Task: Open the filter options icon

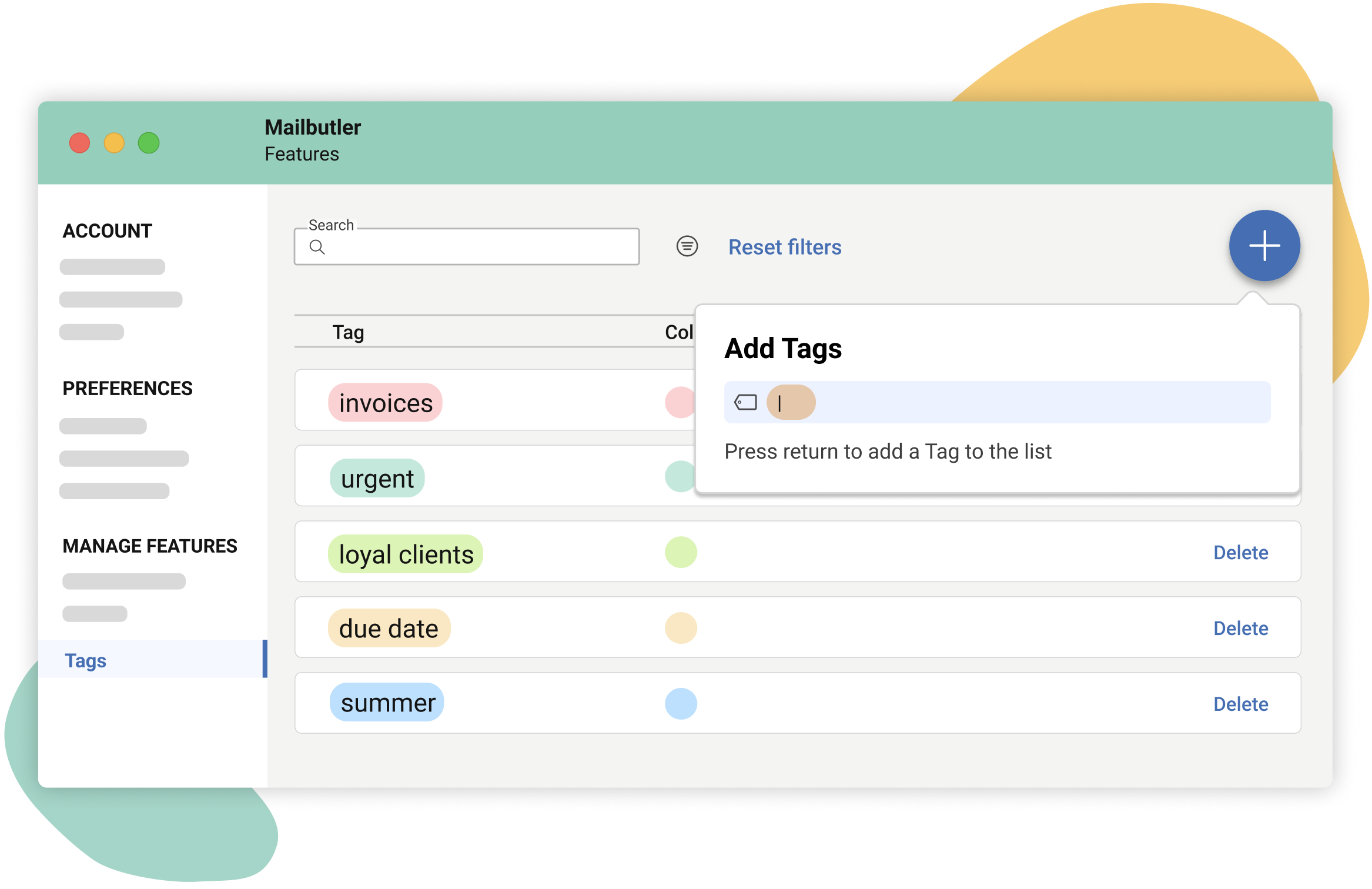Action: coord(687,246)
